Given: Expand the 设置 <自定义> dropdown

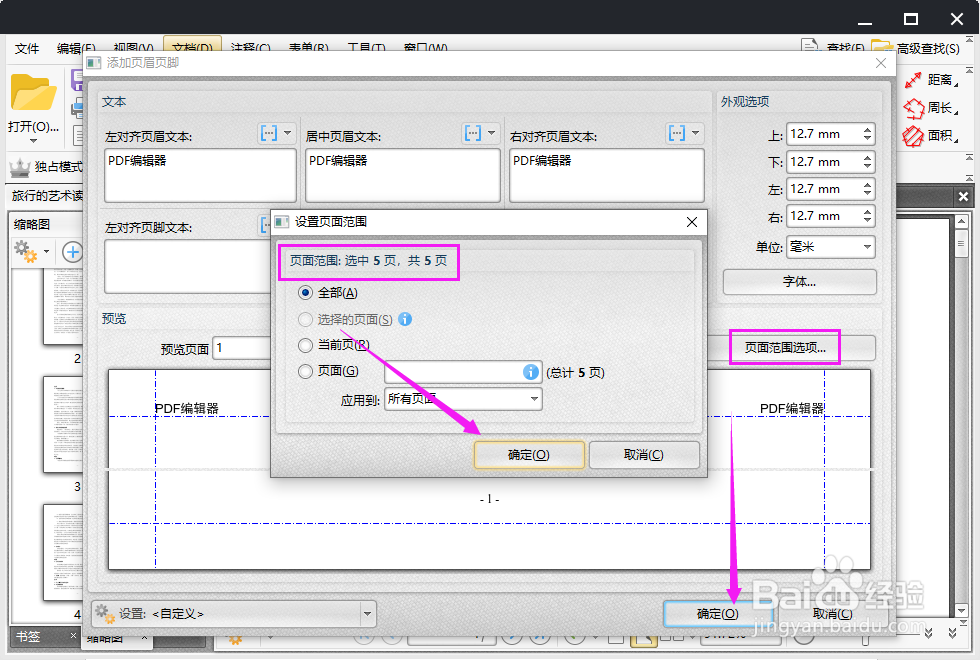Looking at the screenshot, I should (366, 613).
